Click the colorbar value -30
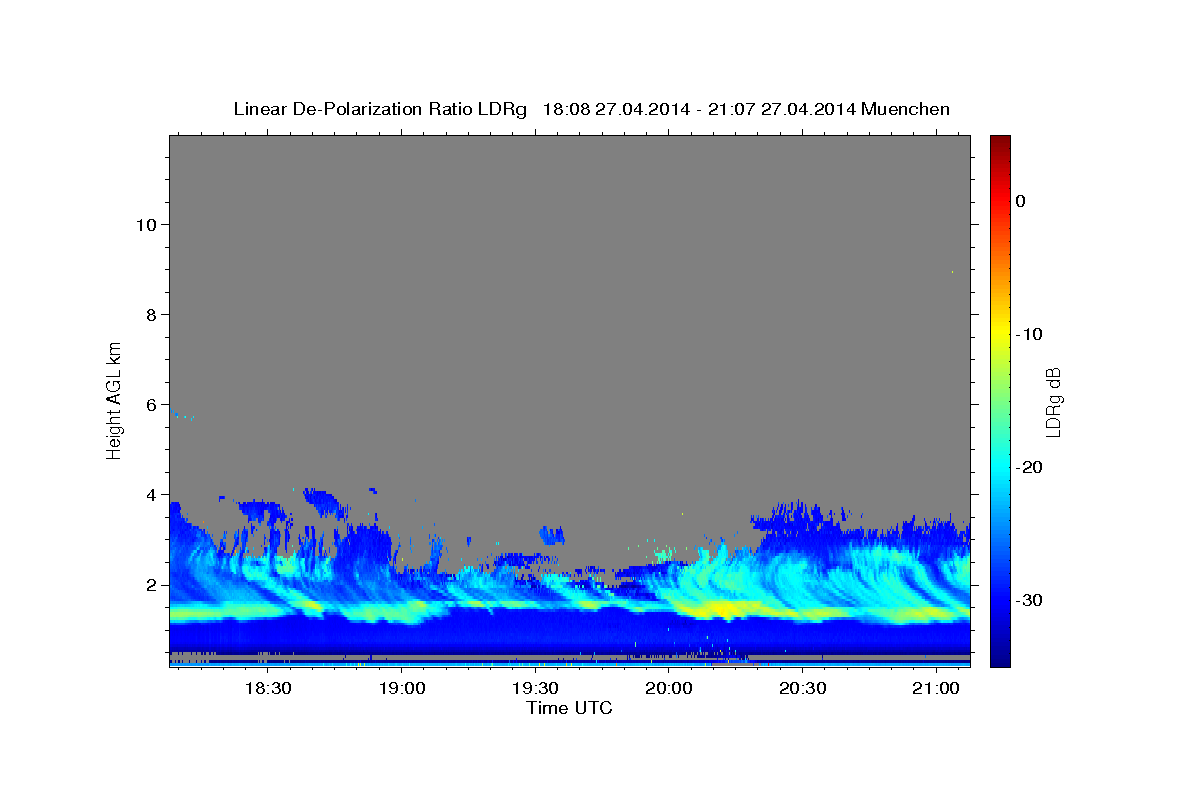 [x=1029, y=600]
